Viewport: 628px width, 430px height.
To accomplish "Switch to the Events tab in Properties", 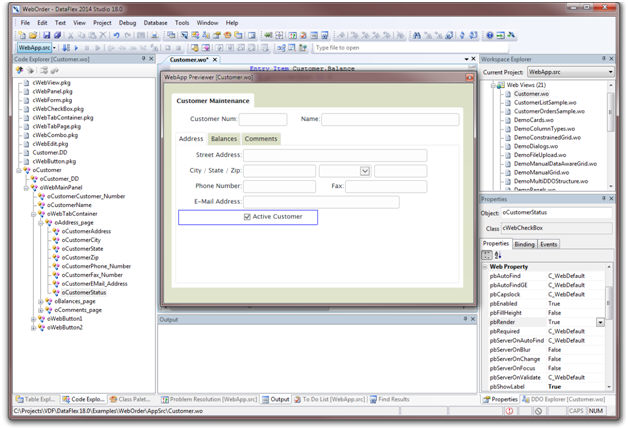I will coord(549,244).
